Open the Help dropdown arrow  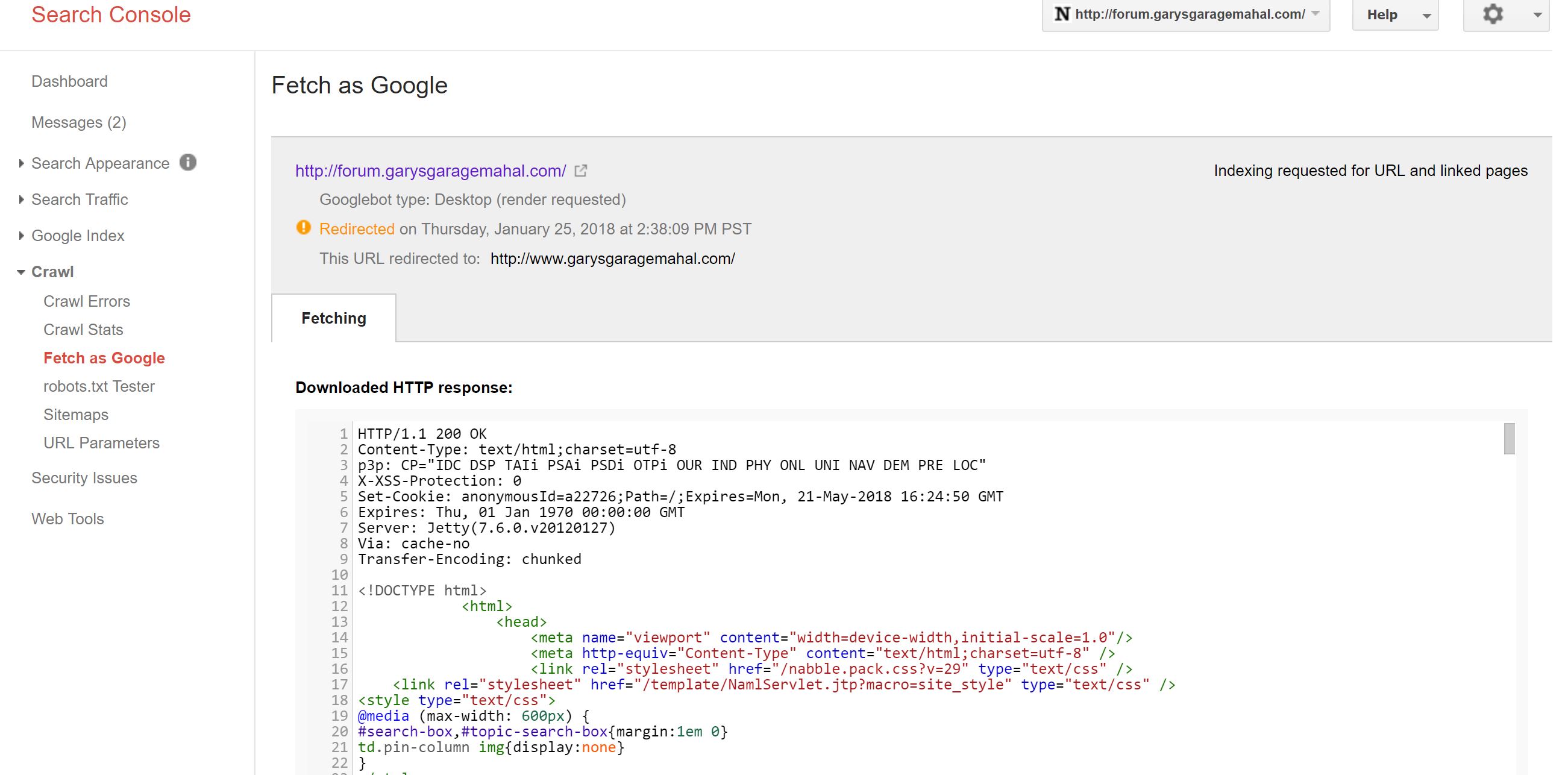click(x=1426, y=15)
